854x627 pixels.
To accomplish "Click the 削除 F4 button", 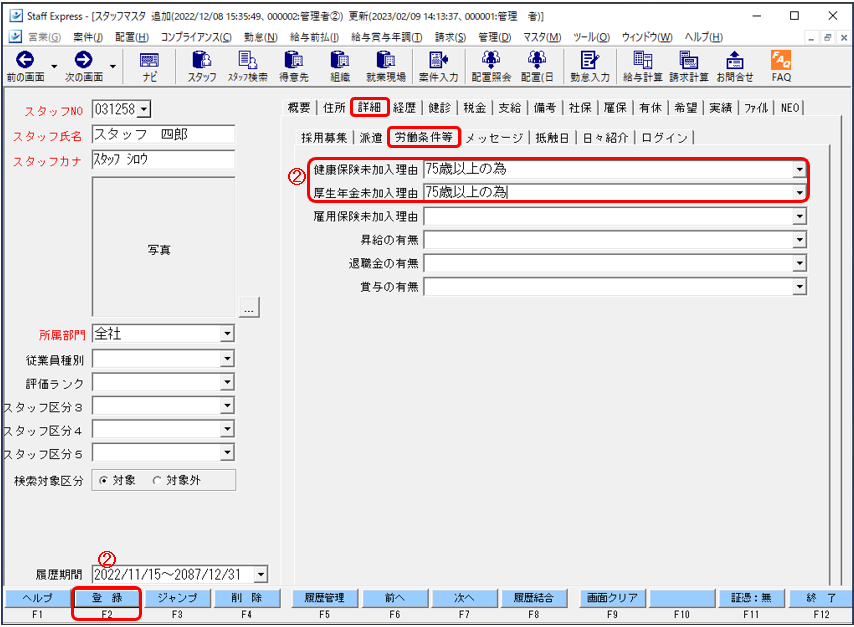I will [247, 598].
